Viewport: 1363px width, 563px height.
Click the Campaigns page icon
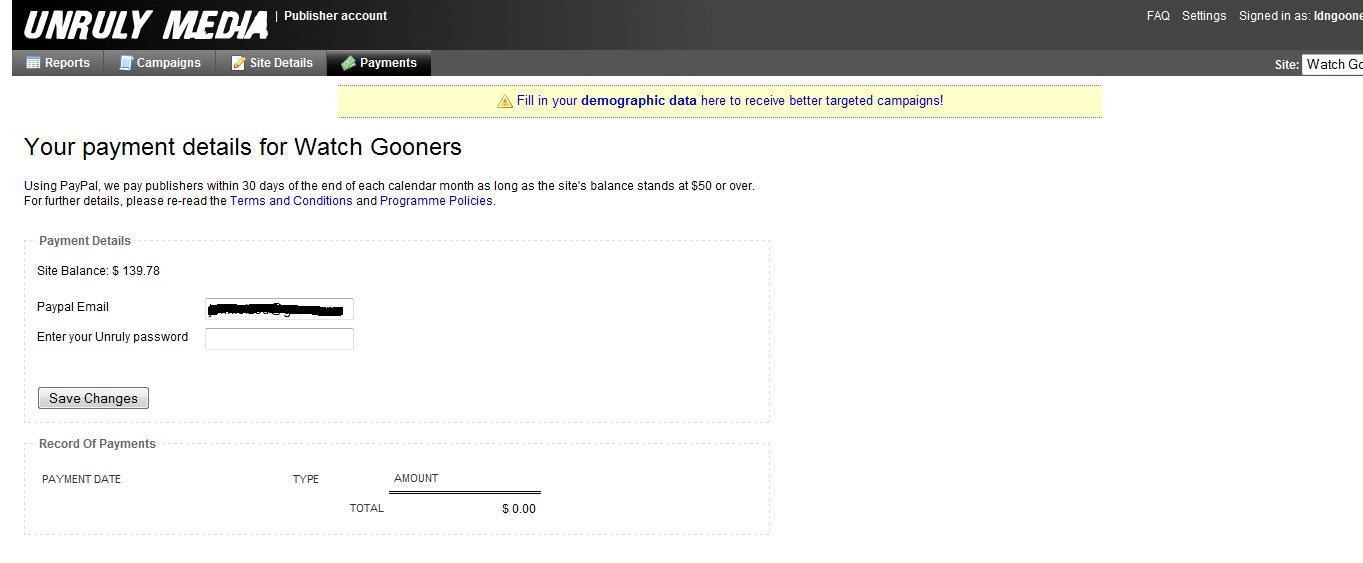click(126, 63)
